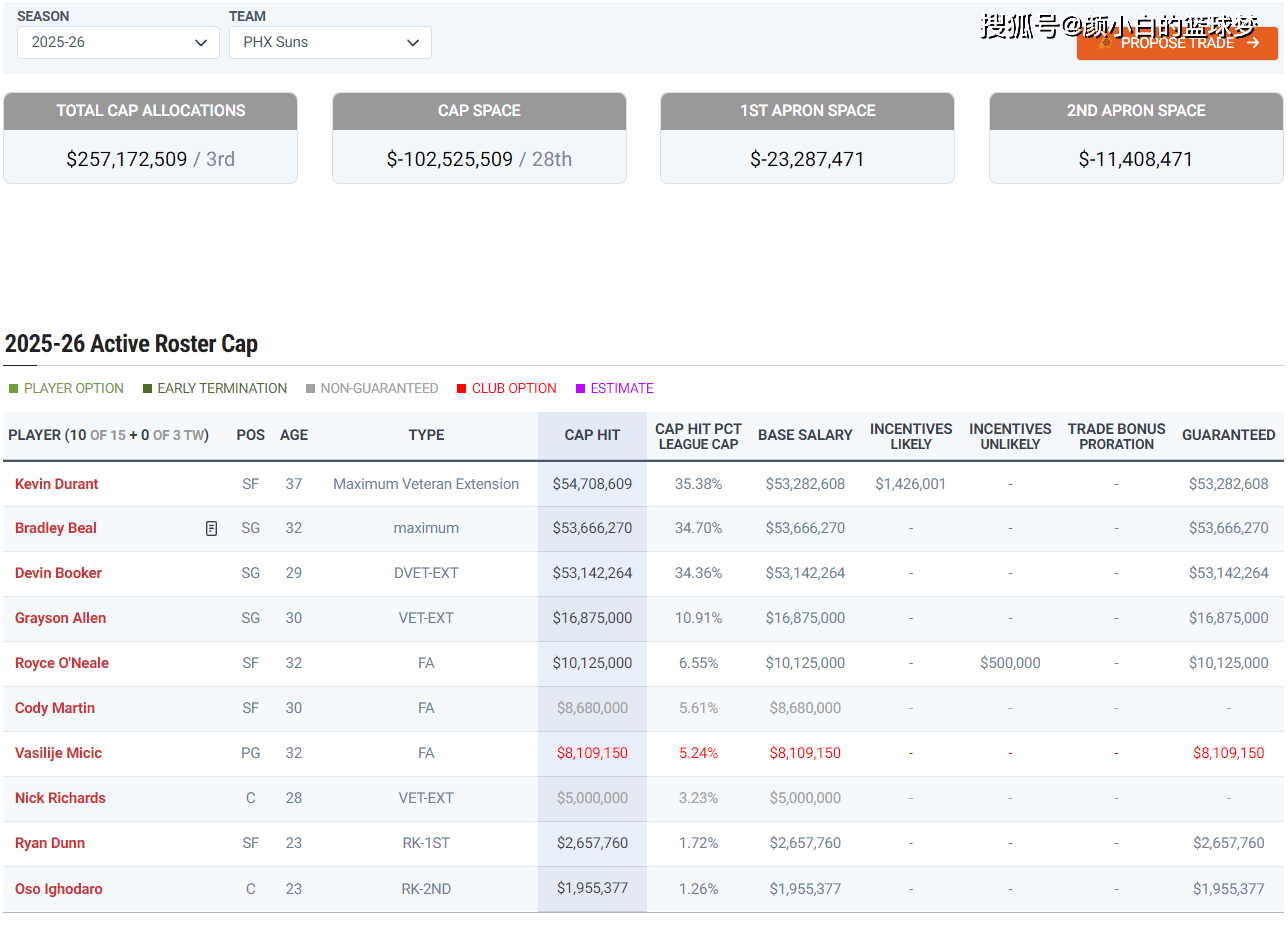Click the Guaranteed column header

(x=1228, y=435)
